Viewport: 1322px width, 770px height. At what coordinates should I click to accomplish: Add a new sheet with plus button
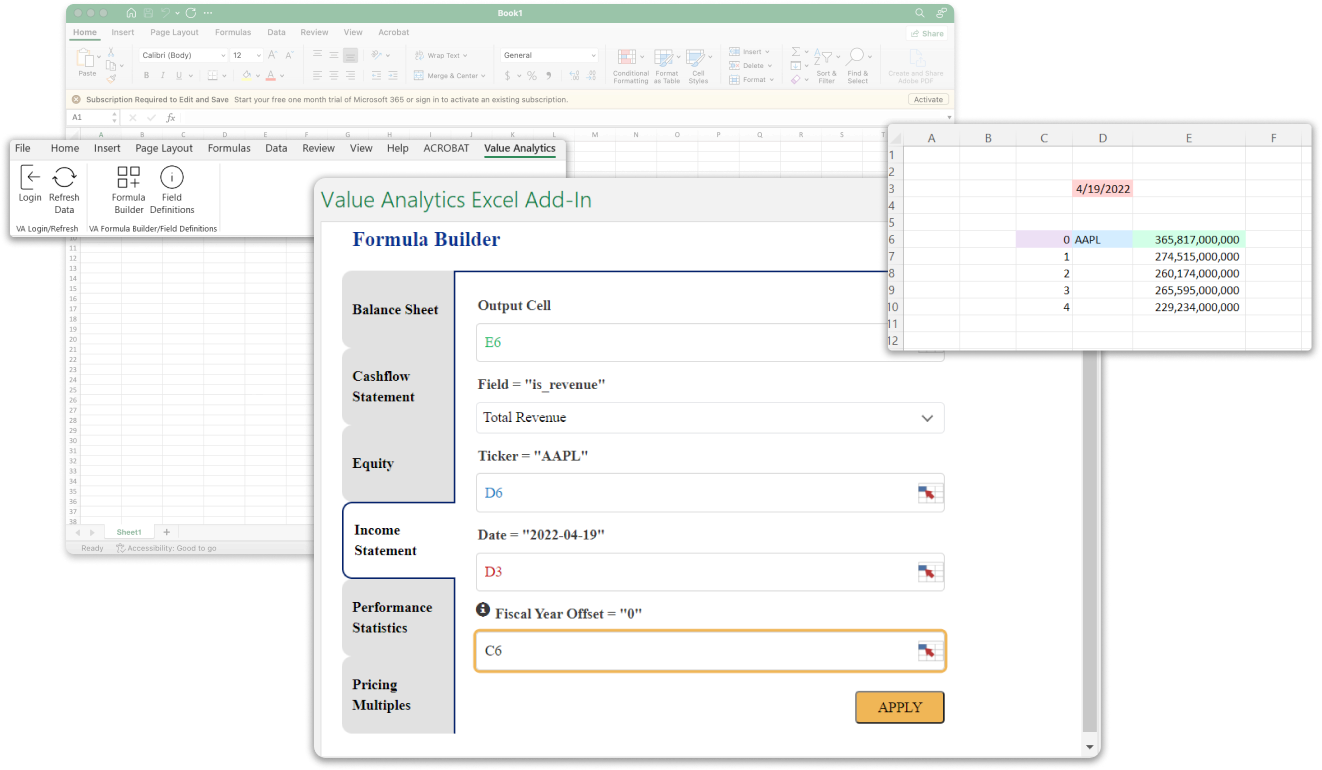[x=167, y=532]
